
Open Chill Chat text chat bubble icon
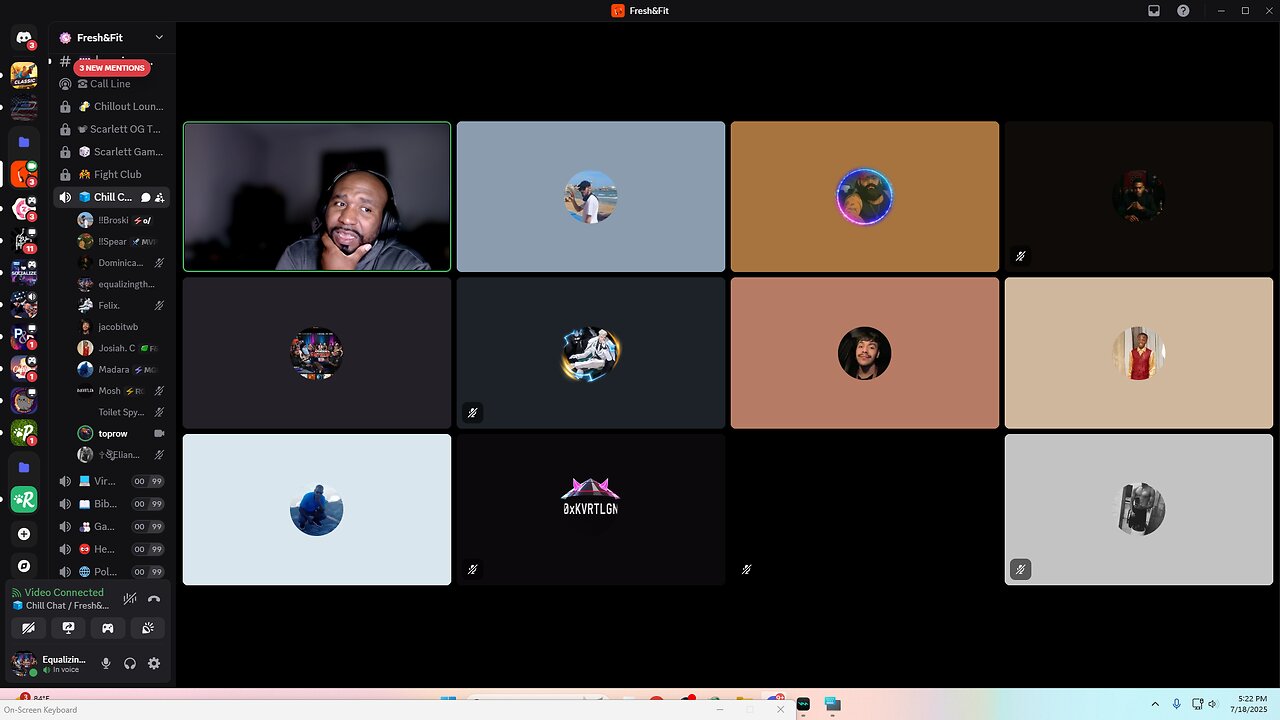coord(146,197)
